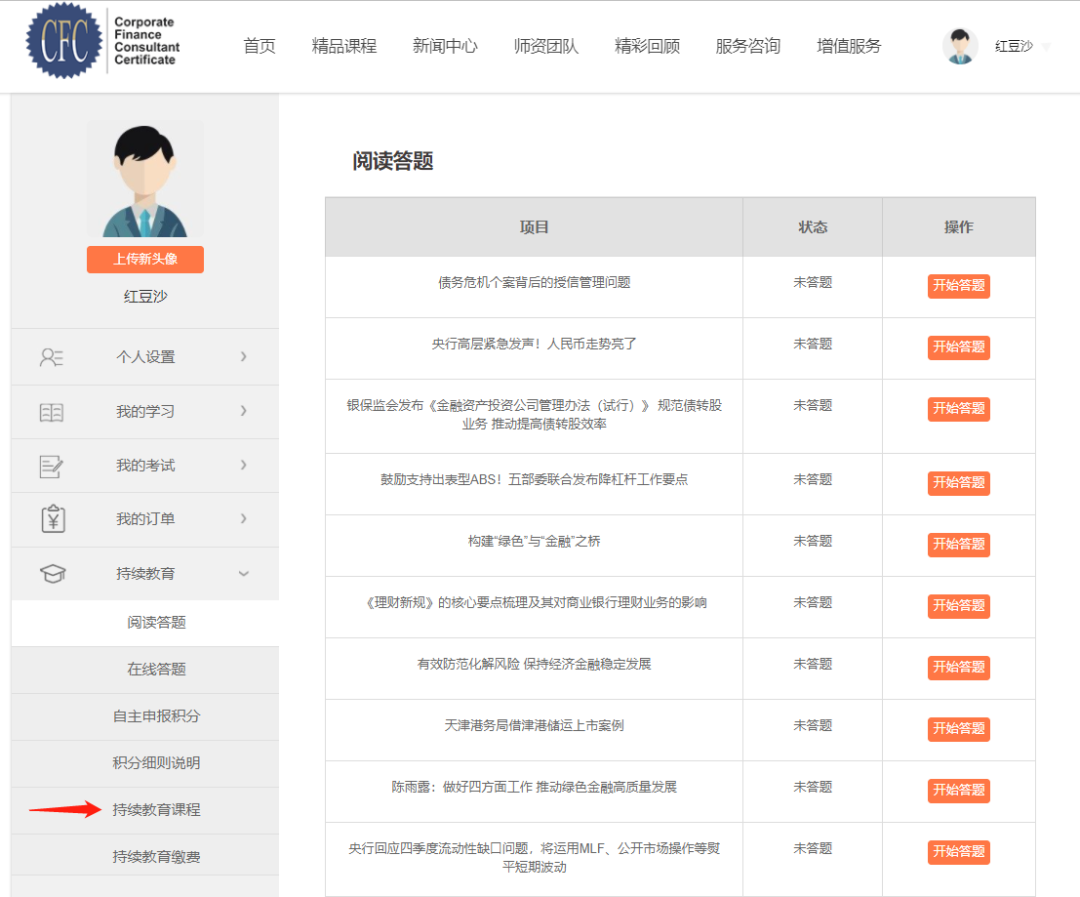
Task: Start quiz for 债务危机个案背后的授信管理问题
Action: tap(959, 286)
